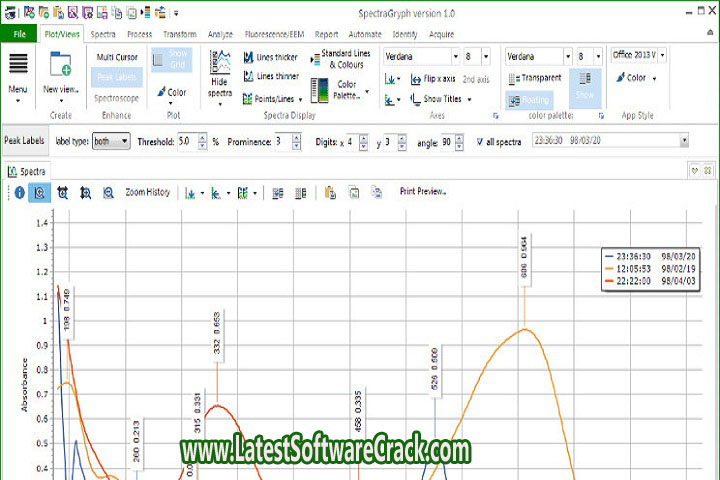Open the label type dropdown

point(111,142)
